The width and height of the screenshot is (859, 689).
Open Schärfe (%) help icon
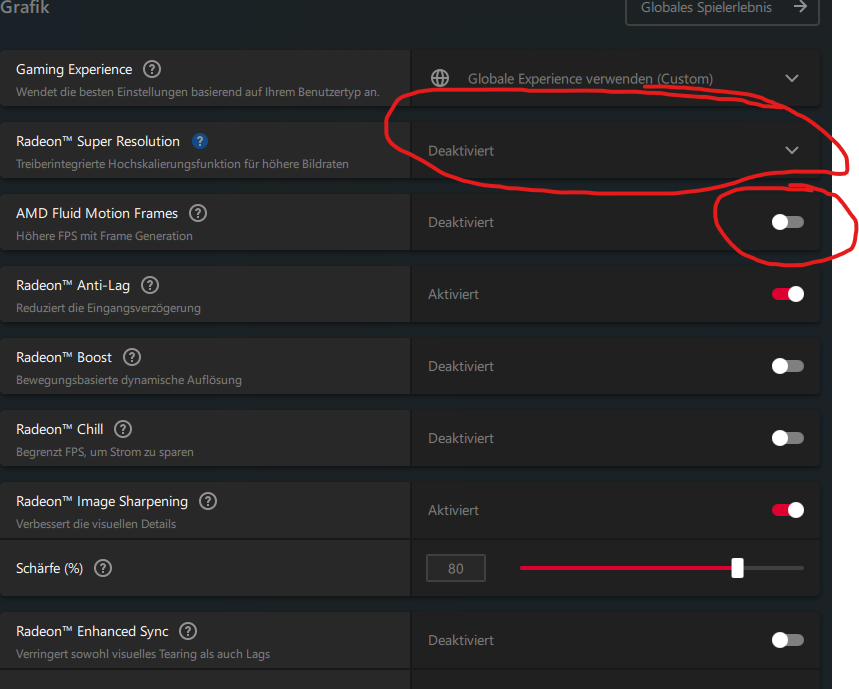coord(103,568)
